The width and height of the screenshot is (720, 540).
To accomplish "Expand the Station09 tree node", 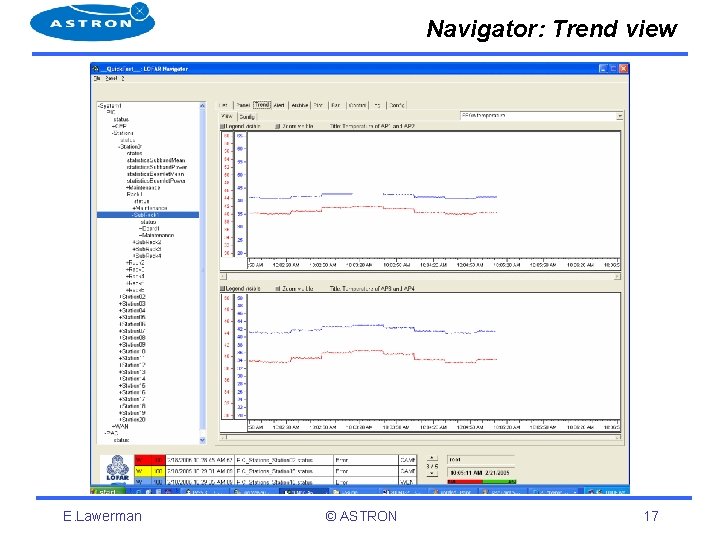I will coord(120,345).
